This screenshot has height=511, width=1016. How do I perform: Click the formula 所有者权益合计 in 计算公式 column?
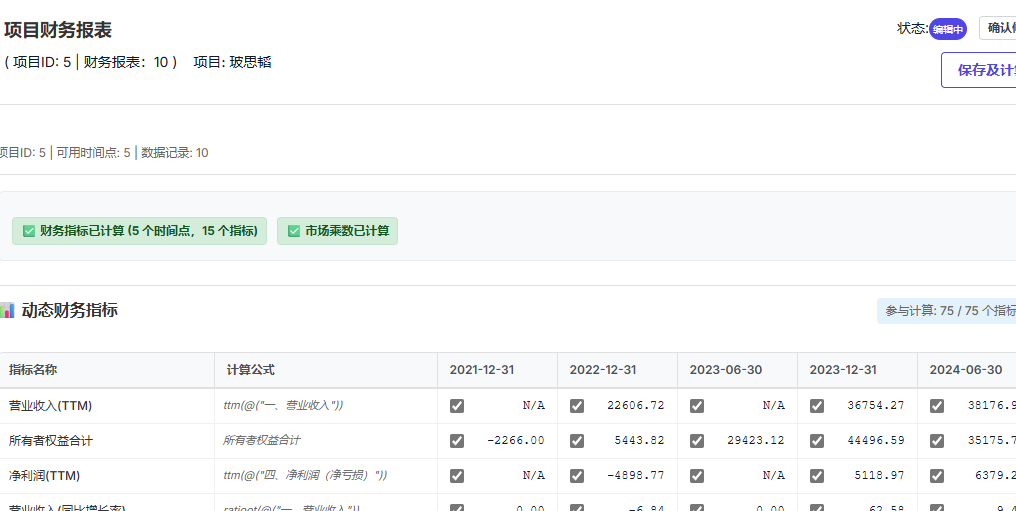pyautogui.click(x=262, y=440)
